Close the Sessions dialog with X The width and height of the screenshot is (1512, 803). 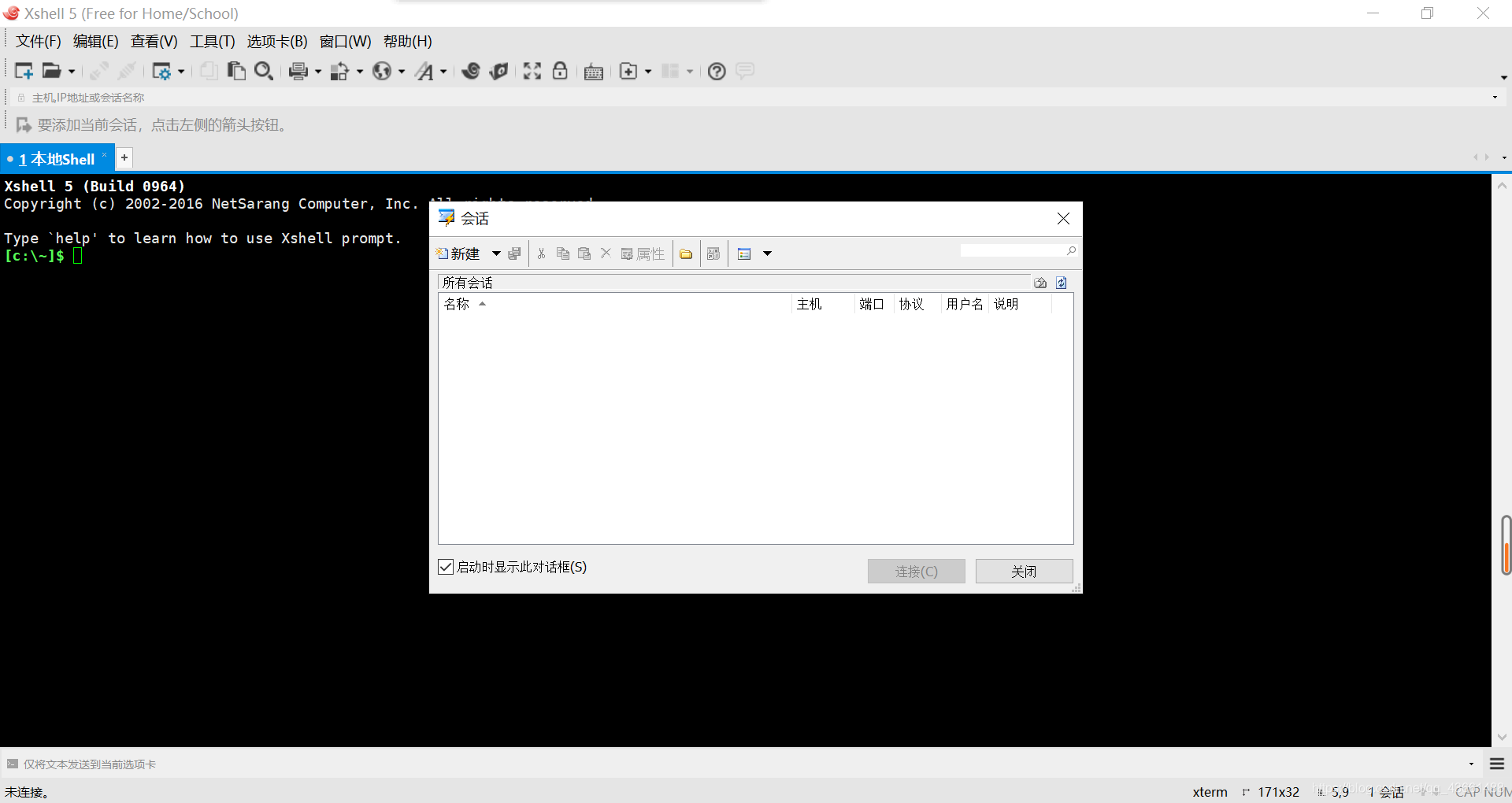(1063, 218)
